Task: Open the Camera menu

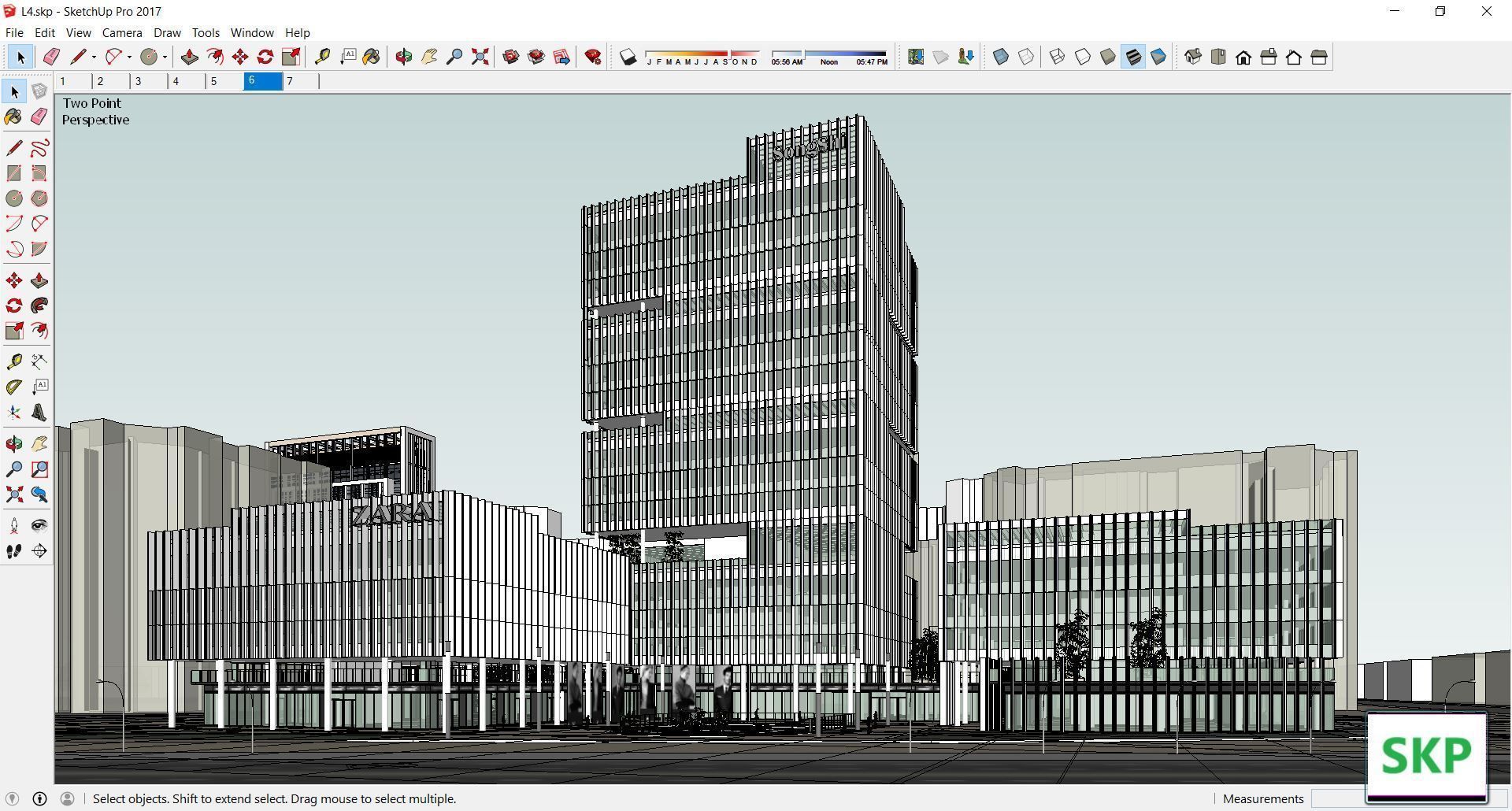Action: [122, 32]
